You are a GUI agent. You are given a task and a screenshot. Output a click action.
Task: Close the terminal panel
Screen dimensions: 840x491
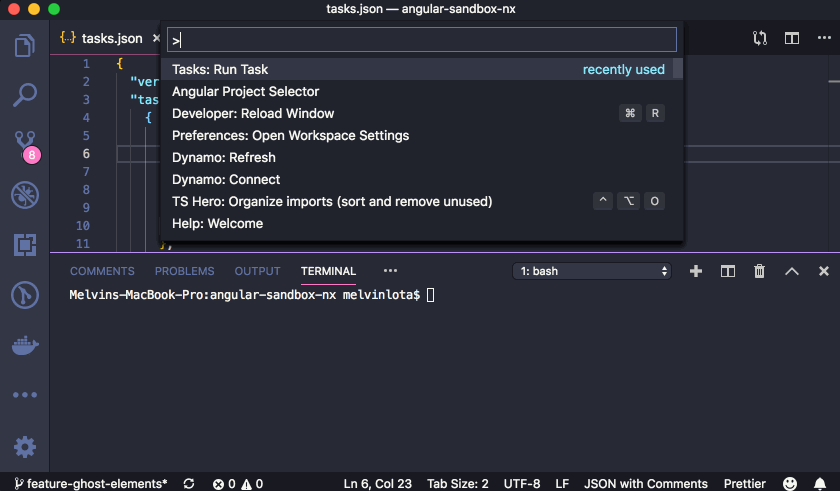coord(824,271)
